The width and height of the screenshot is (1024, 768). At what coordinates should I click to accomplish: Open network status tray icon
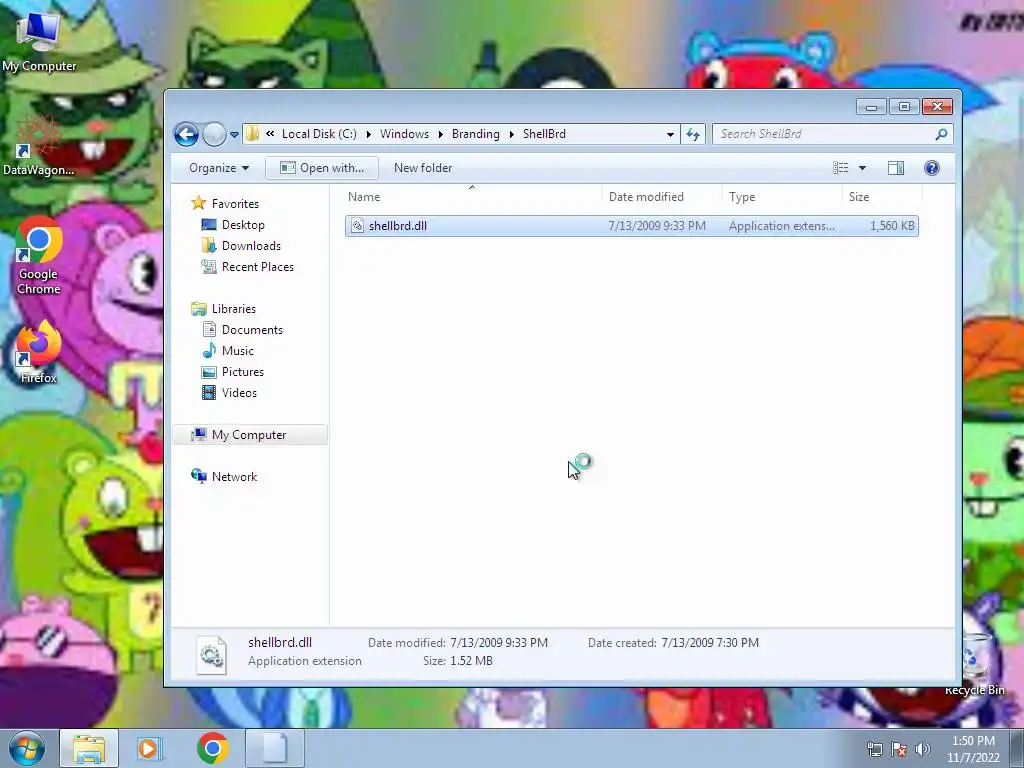(874, 749)
